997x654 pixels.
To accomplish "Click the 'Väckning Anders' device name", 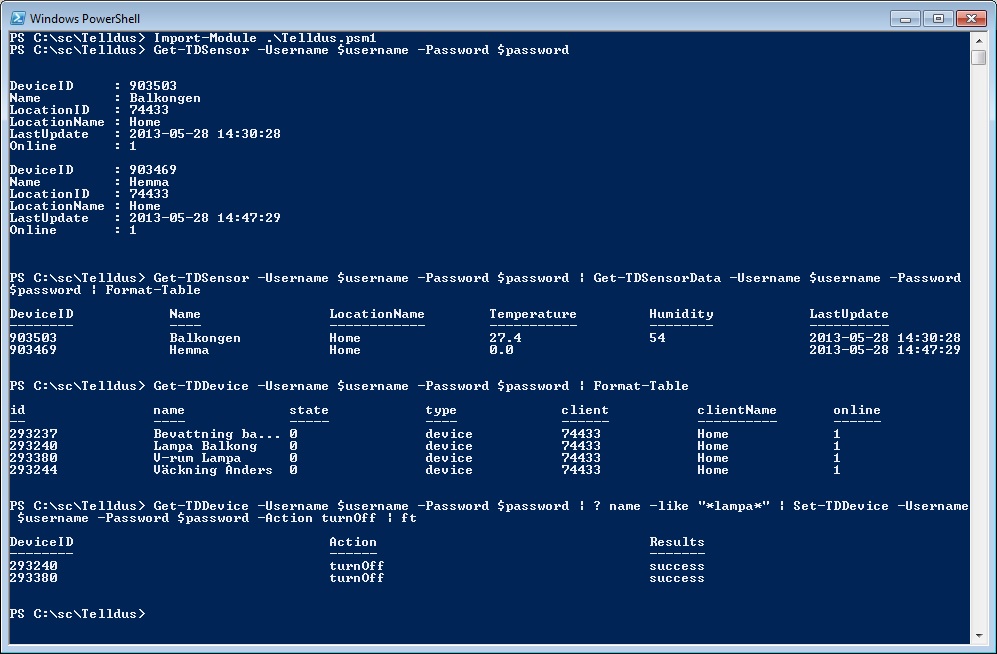I will click(x=213, y=470).
